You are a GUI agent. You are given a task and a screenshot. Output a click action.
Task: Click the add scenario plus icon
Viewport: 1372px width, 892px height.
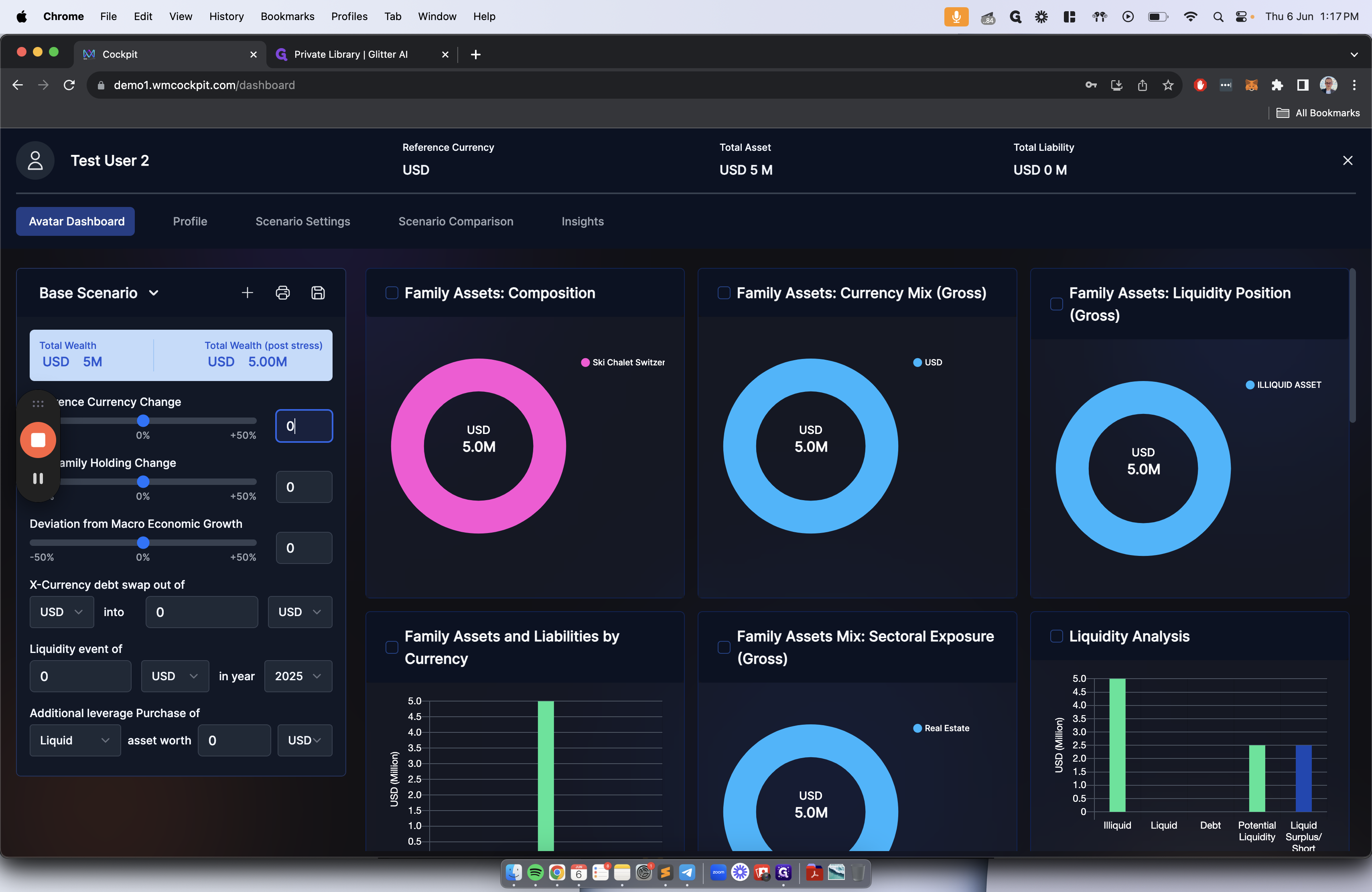(247, 293)
